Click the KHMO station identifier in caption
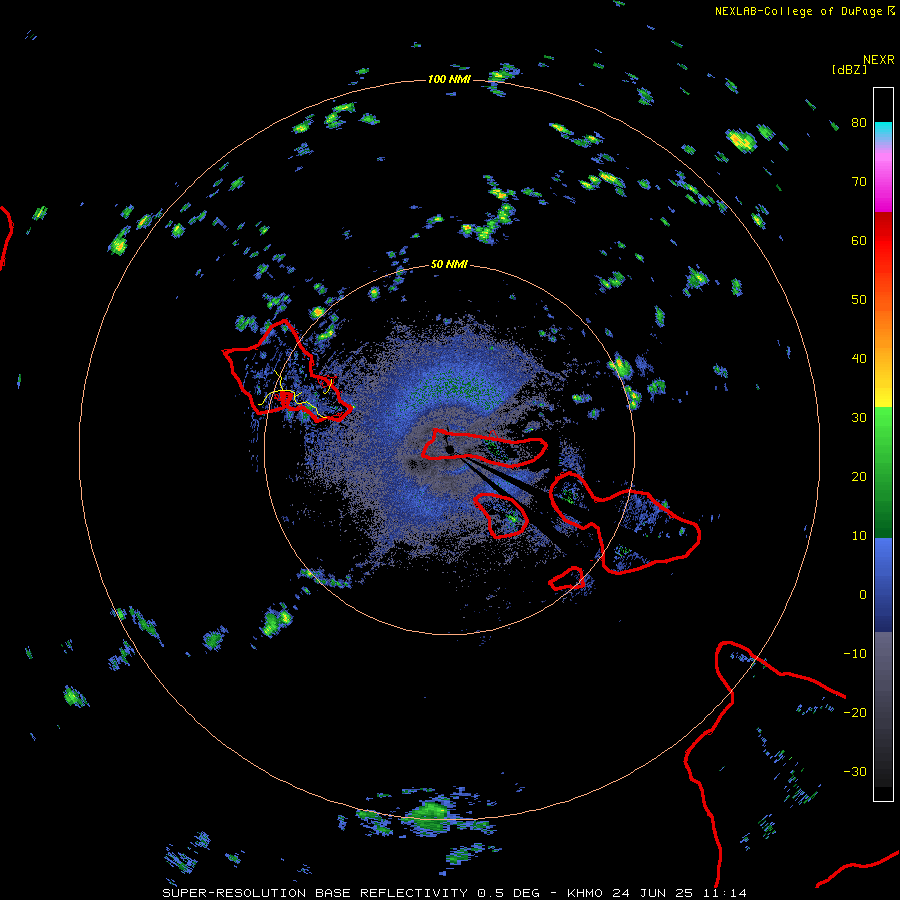Screen dimensions: 900x900 (585, 893)
